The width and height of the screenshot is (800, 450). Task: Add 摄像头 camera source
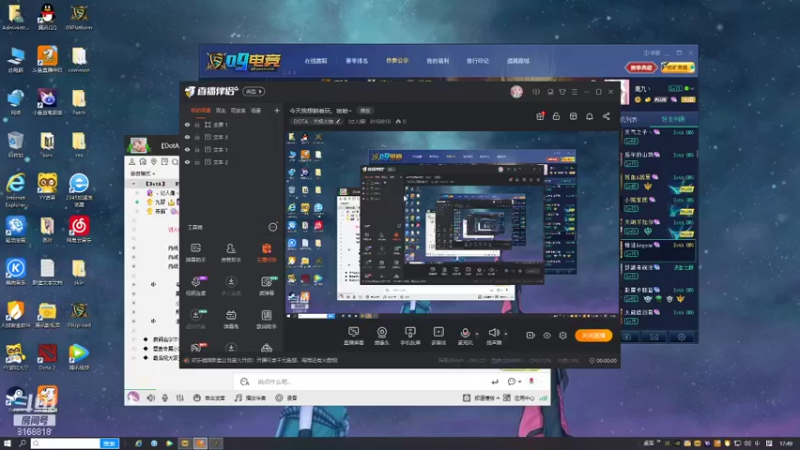point(382,336)
